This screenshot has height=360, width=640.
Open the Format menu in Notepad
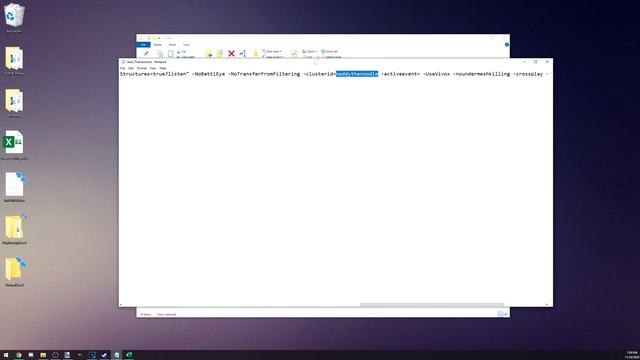click(x=142, y=68)
